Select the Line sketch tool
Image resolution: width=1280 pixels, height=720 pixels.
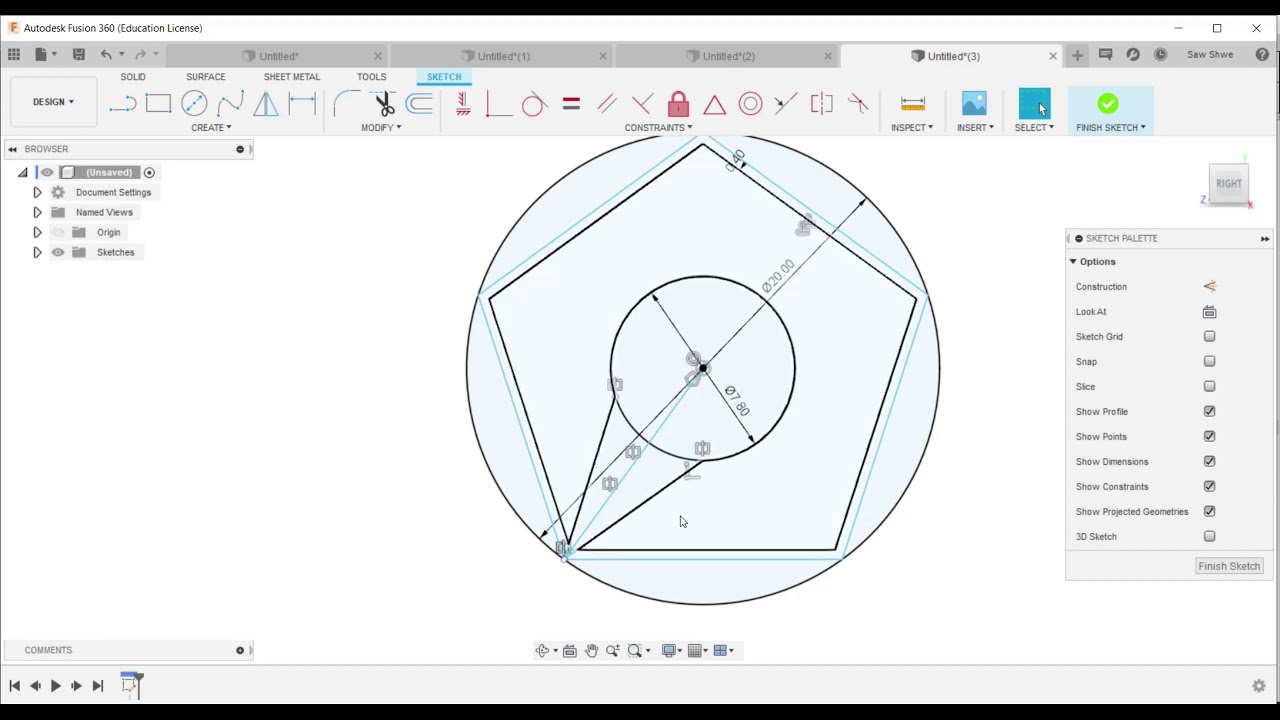click(x=122, y=103)
